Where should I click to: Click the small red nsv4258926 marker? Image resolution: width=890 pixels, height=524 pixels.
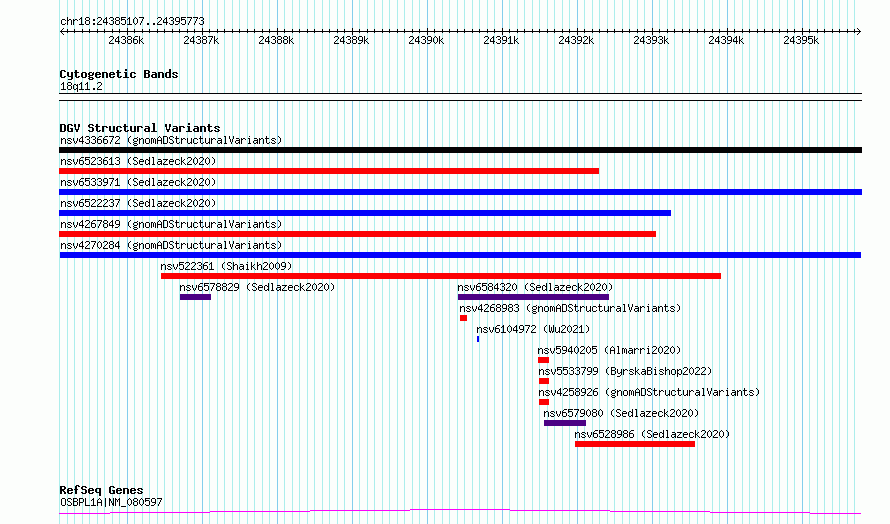coord(544,402)
